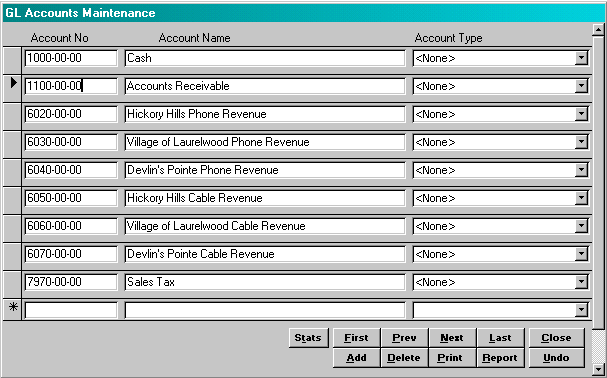Select the record selector for Cash row
607x378 pixels.
click(12, 60)
